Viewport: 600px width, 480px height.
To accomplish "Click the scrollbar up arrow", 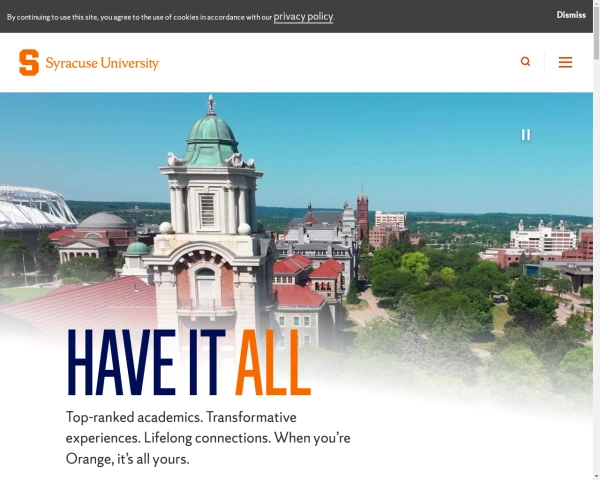I will pyautogui.click(x=596, y=3).
